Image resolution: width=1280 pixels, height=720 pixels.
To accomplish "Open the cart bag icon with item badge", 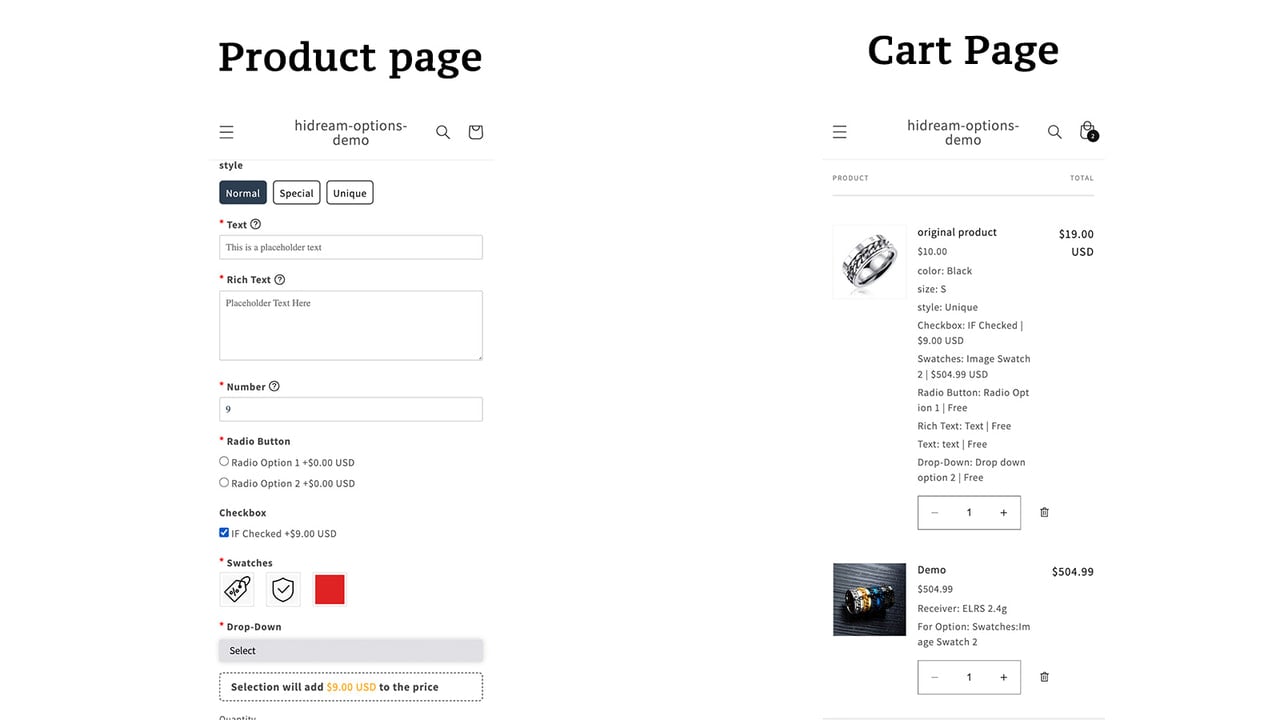I will pyautogui.click(x=1088, y=131).
